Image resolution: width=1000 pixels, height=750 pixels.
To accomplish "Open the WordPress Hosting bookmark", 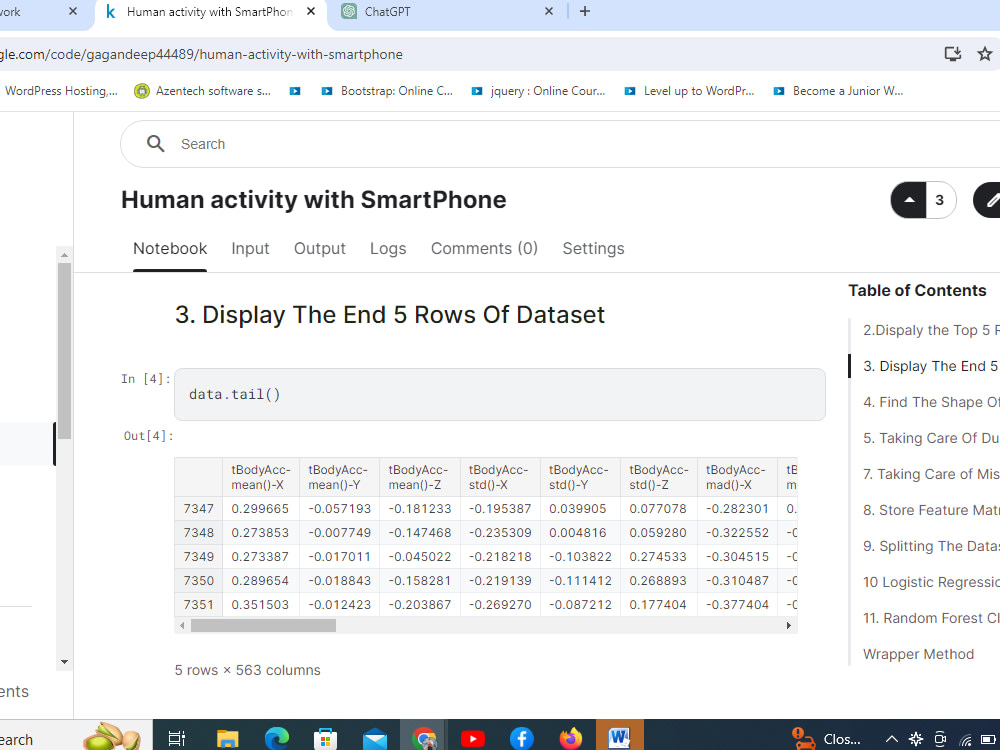I will coord(61,91).
